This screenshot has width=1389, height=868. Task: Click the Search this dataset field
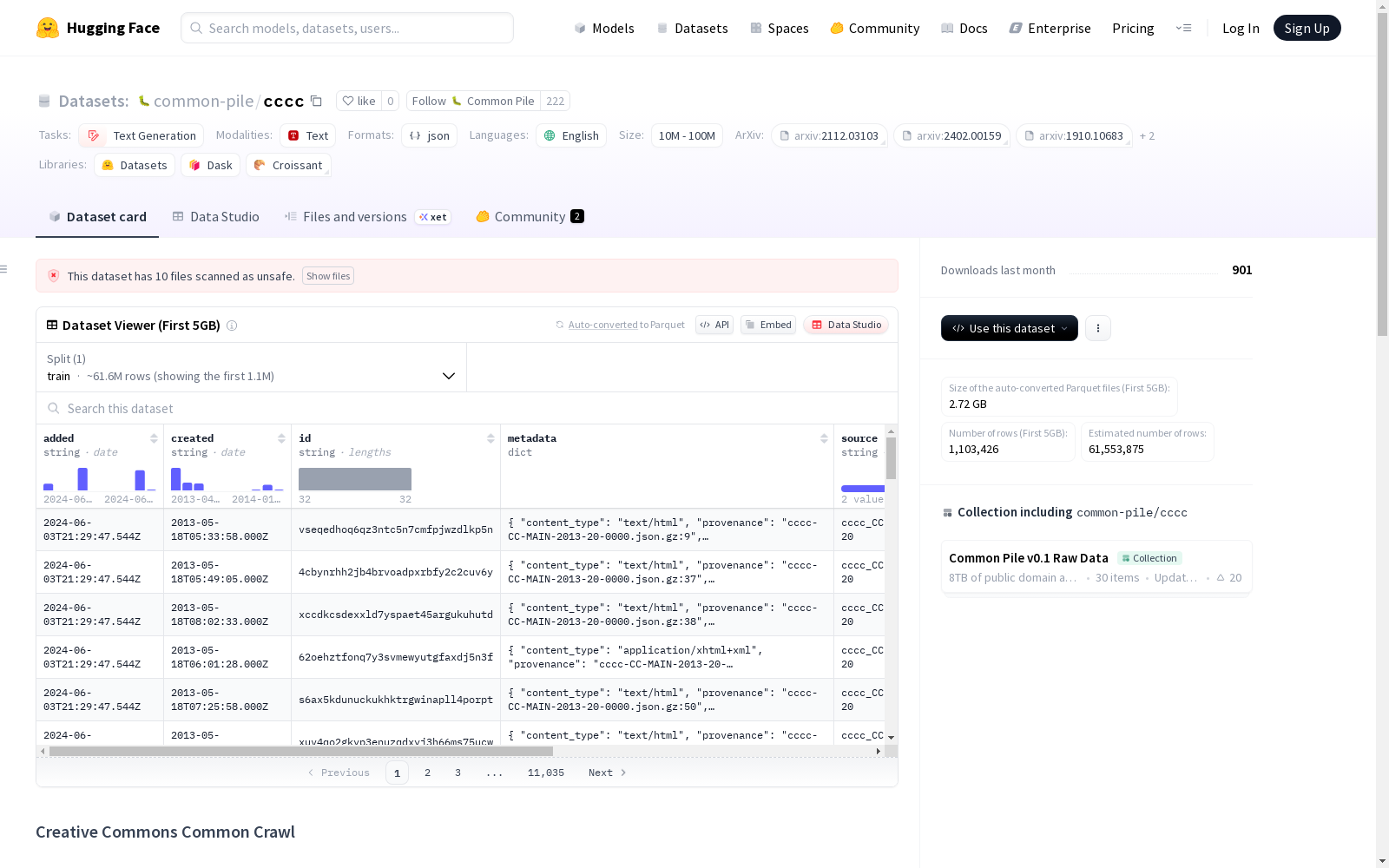[467, 409]
